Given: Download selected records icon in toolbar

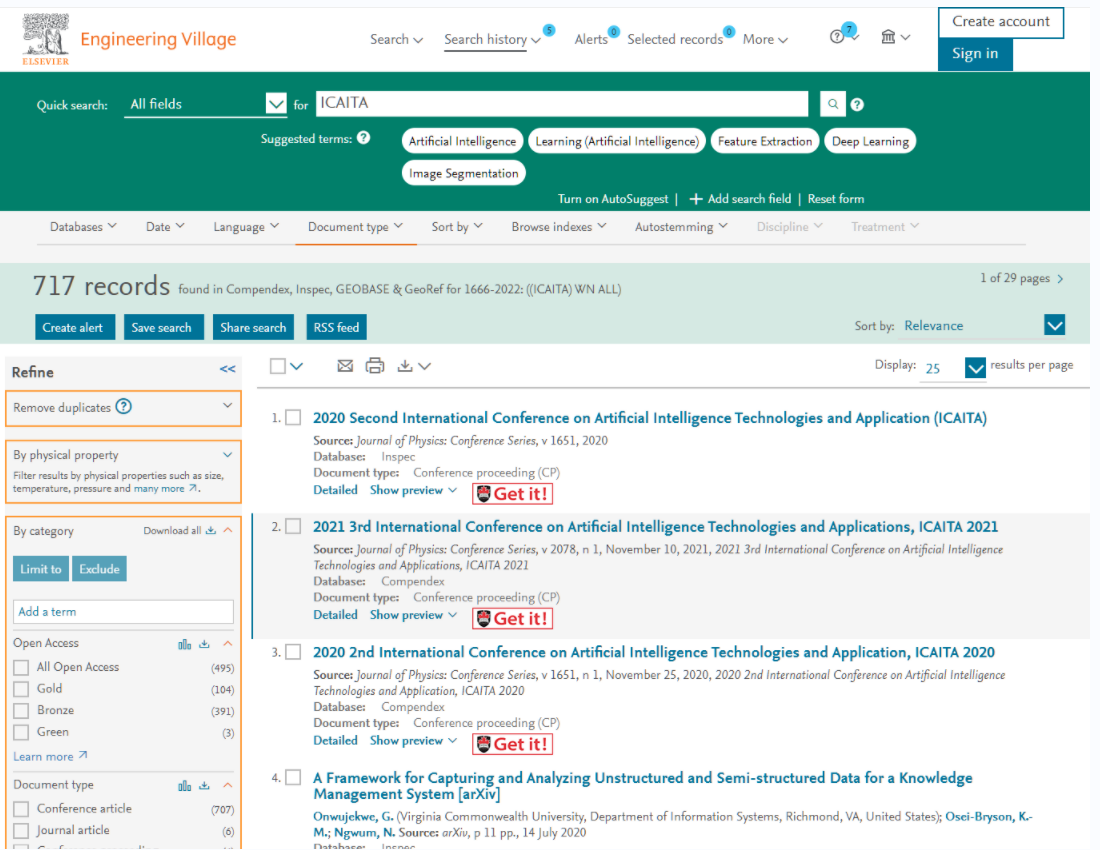Looking at the screenshot, I should (405, 366).
